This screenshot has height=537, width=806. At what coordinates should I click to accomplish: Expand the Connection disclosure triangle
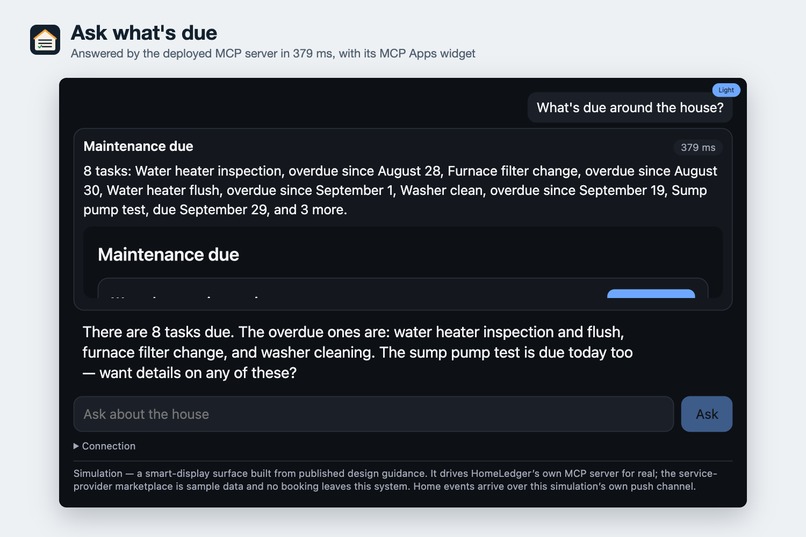76,446
